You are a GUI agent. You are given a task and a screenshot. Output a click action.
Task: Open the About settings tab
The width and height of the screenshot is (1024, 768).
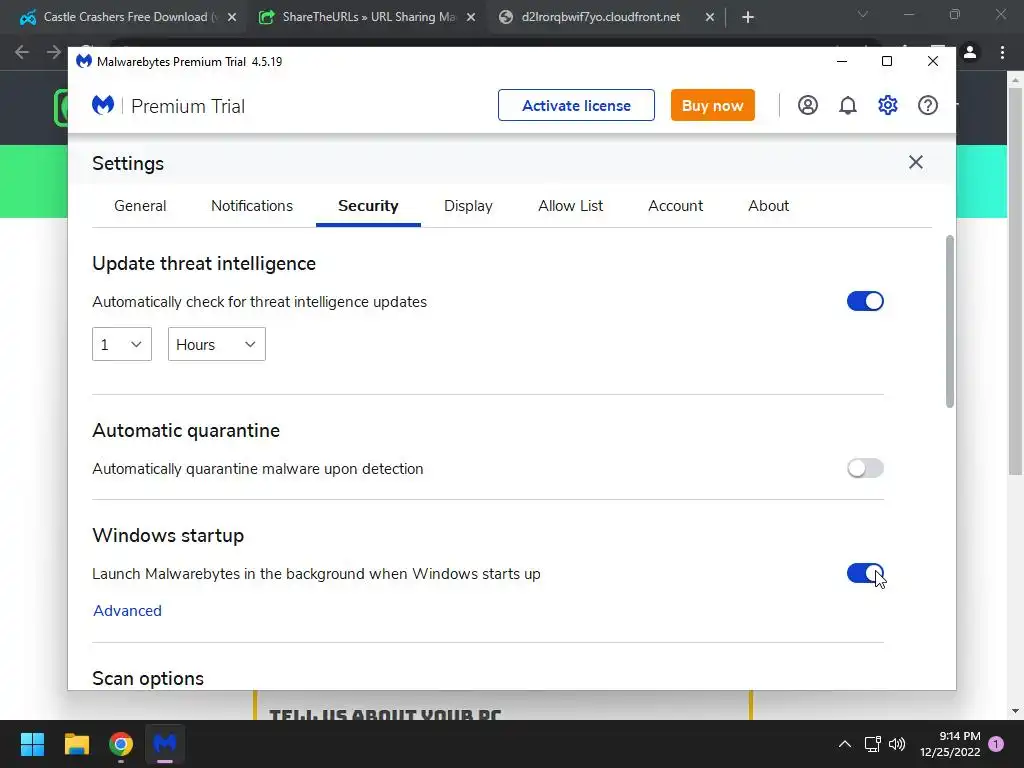click(768, 206)
